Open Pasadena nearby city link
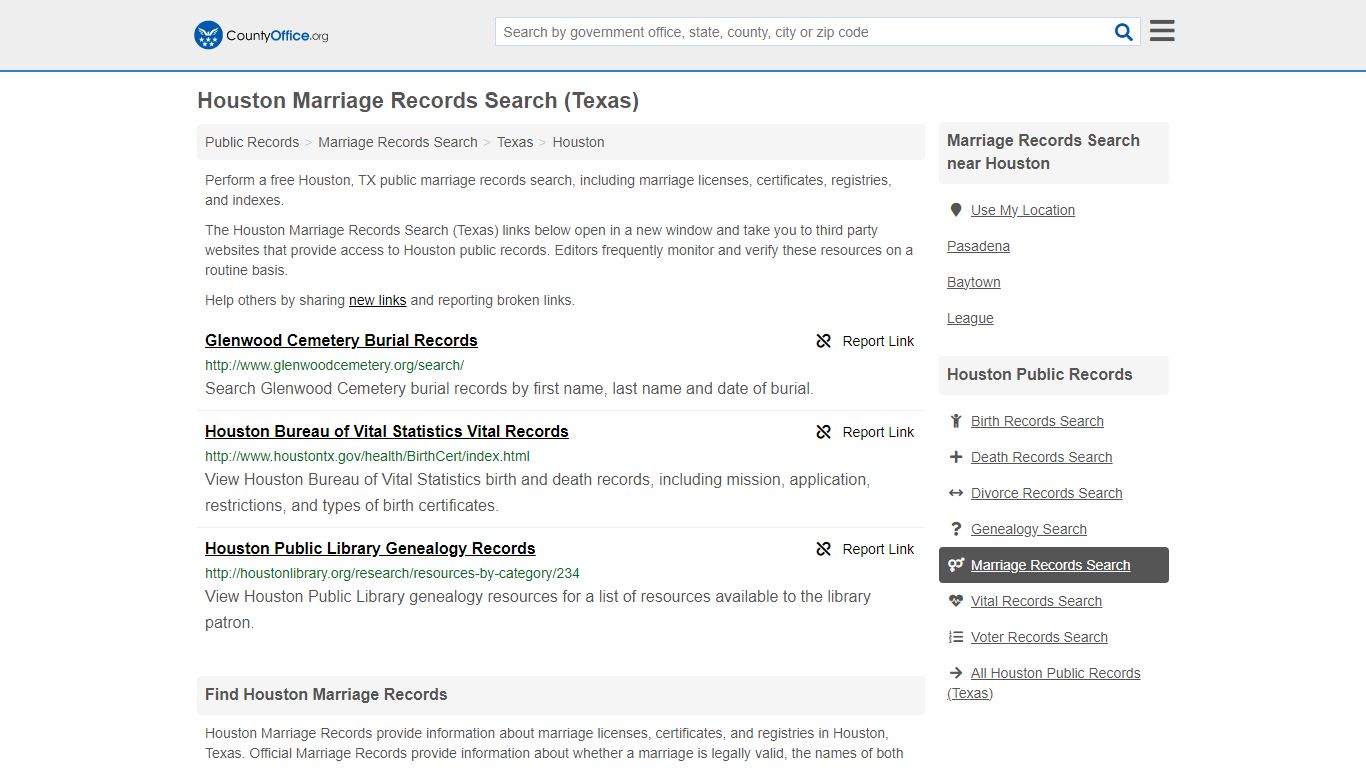 pyautogui.click(x=978, y=246)
